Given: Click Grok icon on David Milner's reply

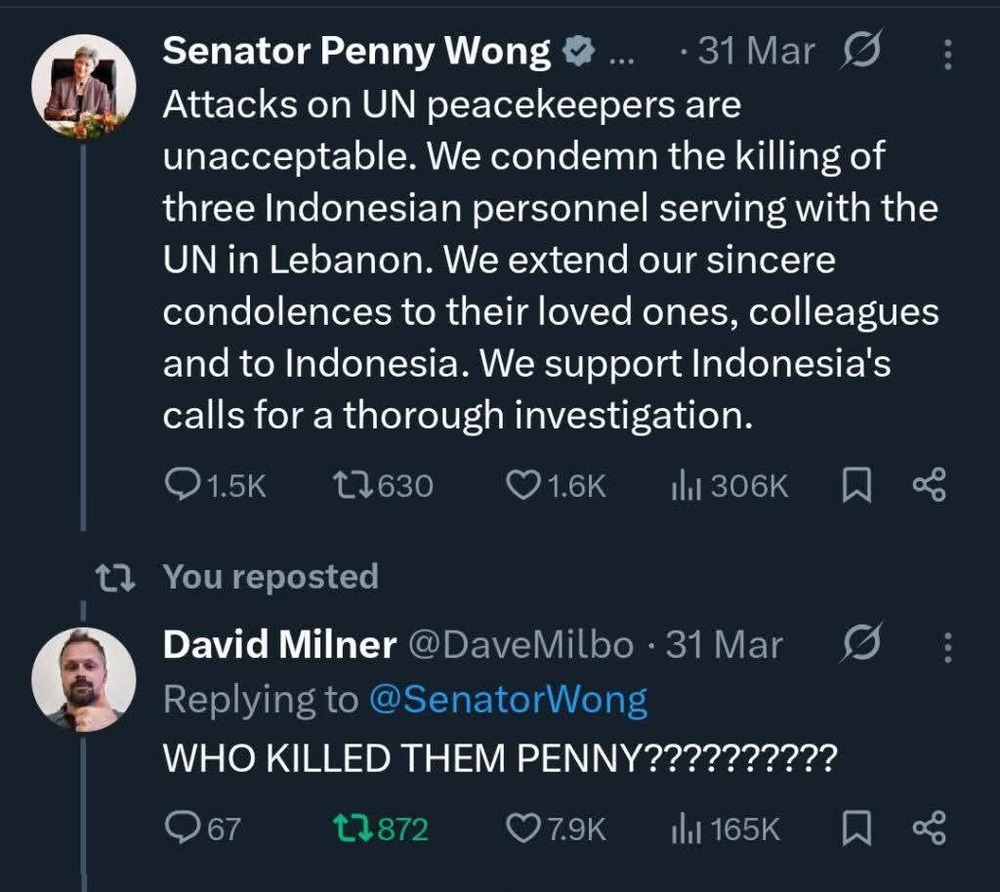Looking at the screenshot, I should coord(862,646).
